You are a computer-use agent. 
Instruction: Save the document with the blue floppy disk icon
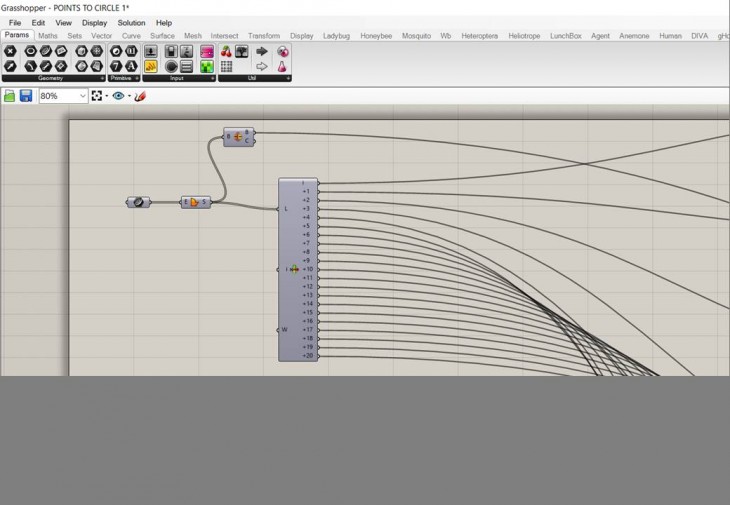tap(25, 96)
